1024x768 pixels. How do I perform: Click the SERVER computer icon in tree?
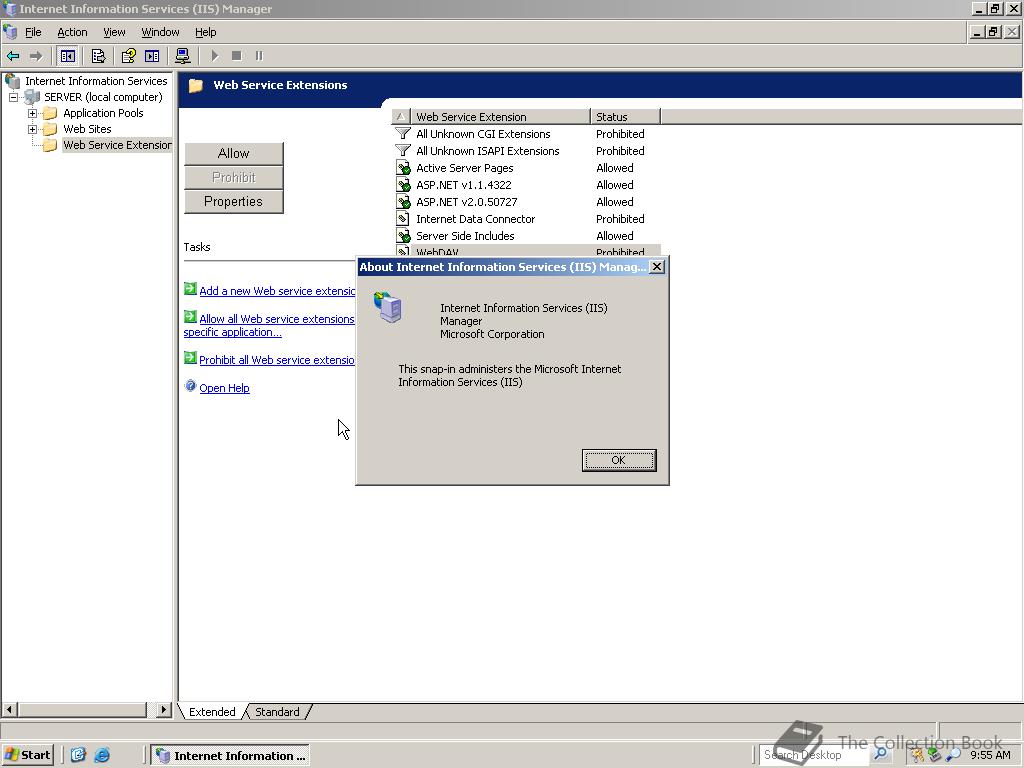[x=32, y=97]
